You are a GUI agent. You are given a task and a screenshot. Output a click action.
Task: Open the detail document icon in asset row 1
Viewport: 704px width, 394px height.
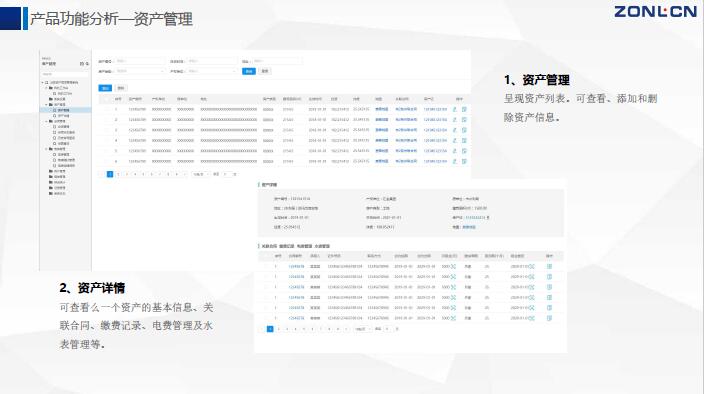pos(464,109)
